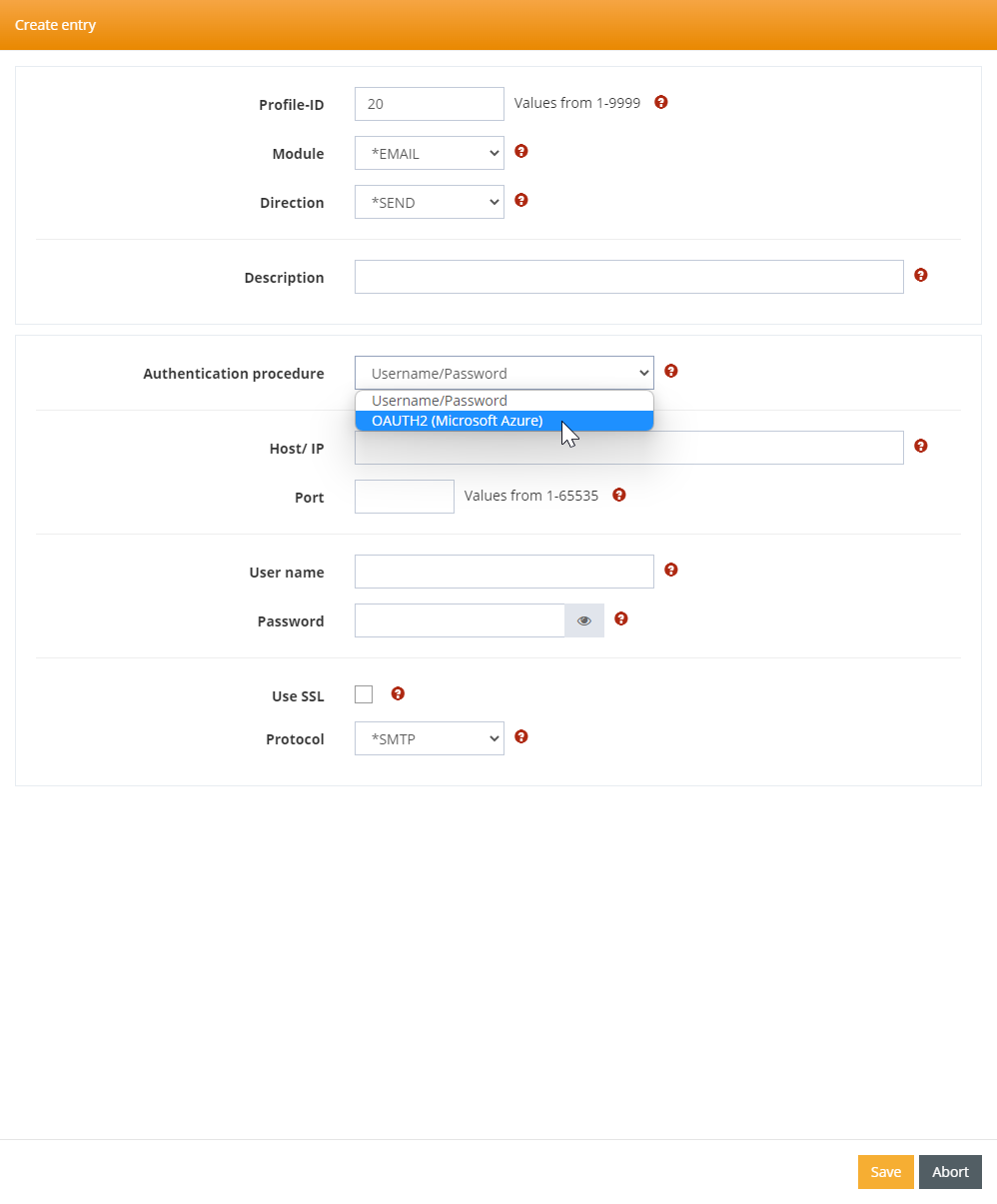Click into the User name input

click(x=503, y=572)
